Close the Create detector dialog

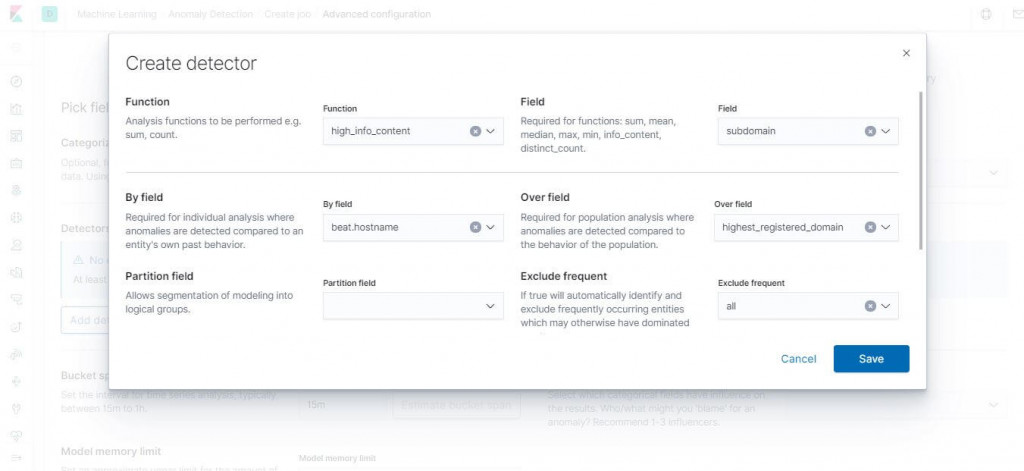click(x=906, y=53)
